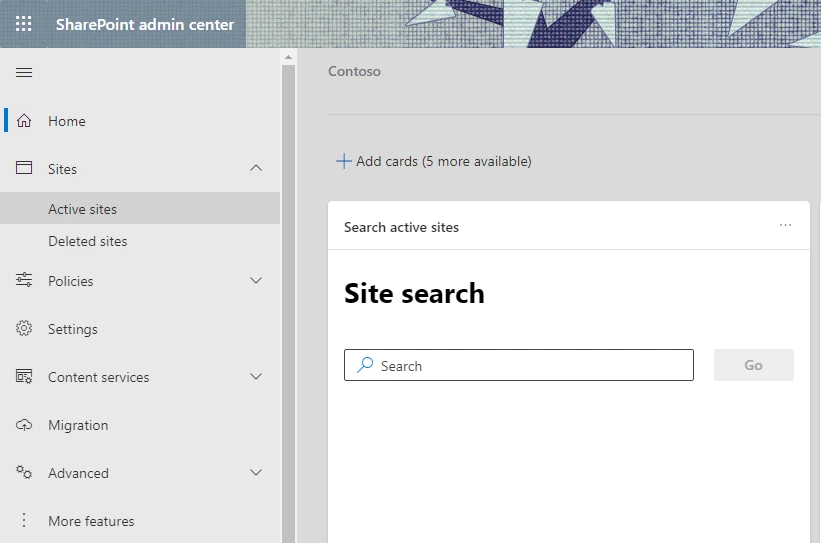Click the plus icon beside Add cards
Screen dimensions: 821x543
[x=343, y=161]
